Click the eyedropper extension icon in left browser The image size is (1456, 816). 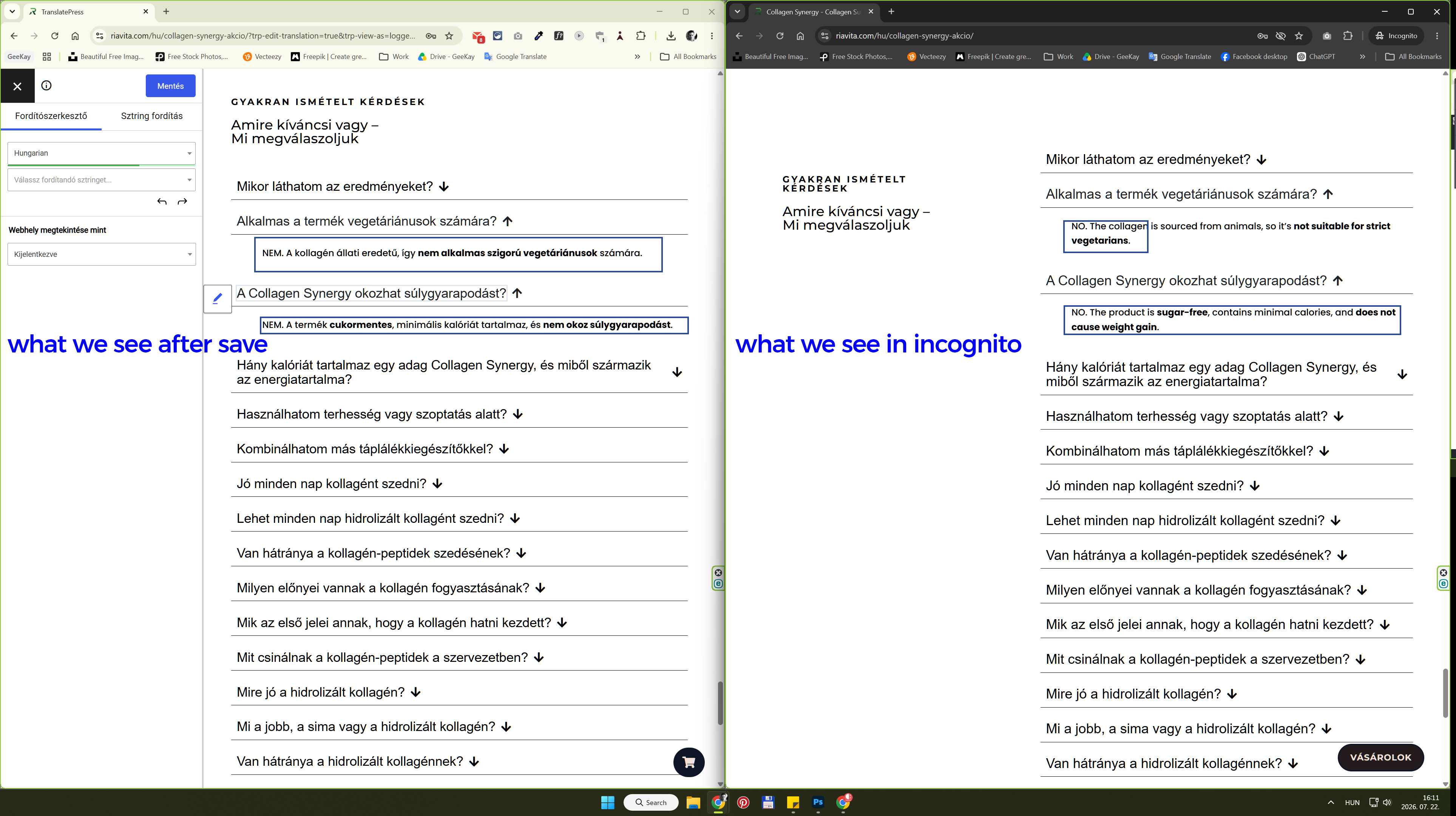pyautogui.click(x=538, y=36)
